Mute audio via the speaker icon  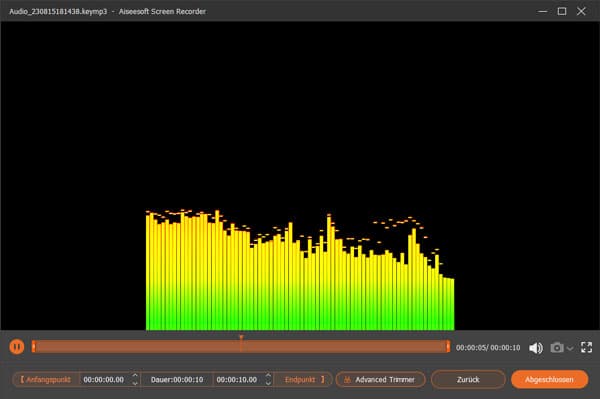536,348
